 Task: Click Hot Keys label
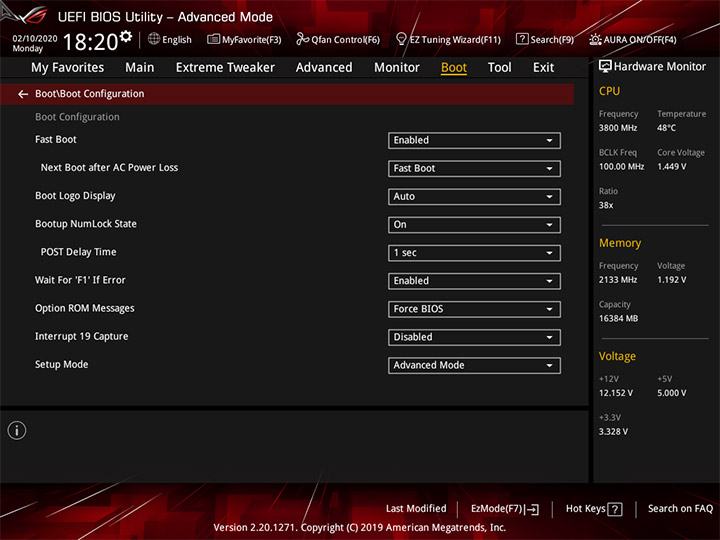click(x=585, y=509)
